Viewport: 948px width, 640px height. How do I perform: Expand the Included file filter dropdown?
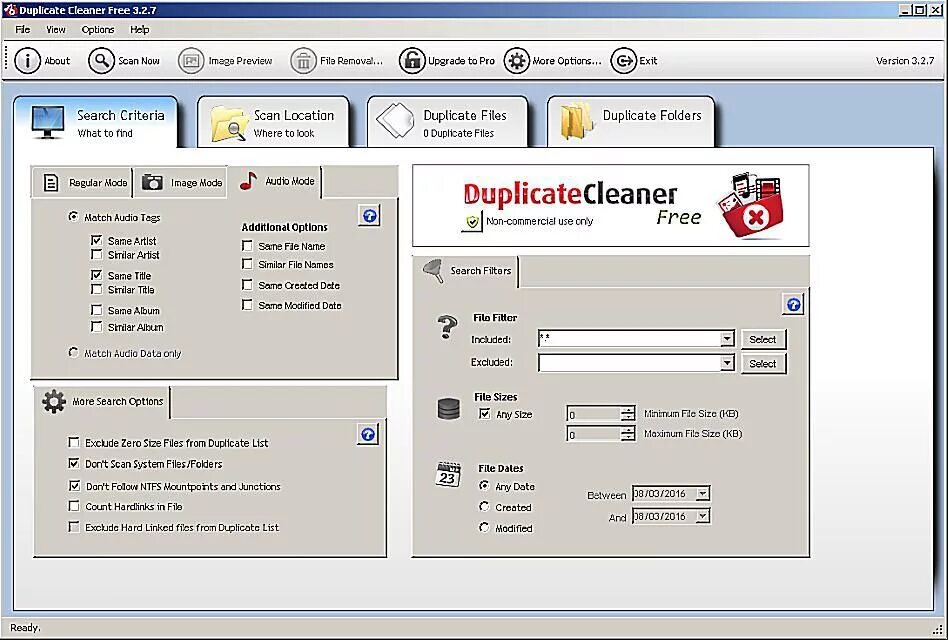tap(727, 339)
